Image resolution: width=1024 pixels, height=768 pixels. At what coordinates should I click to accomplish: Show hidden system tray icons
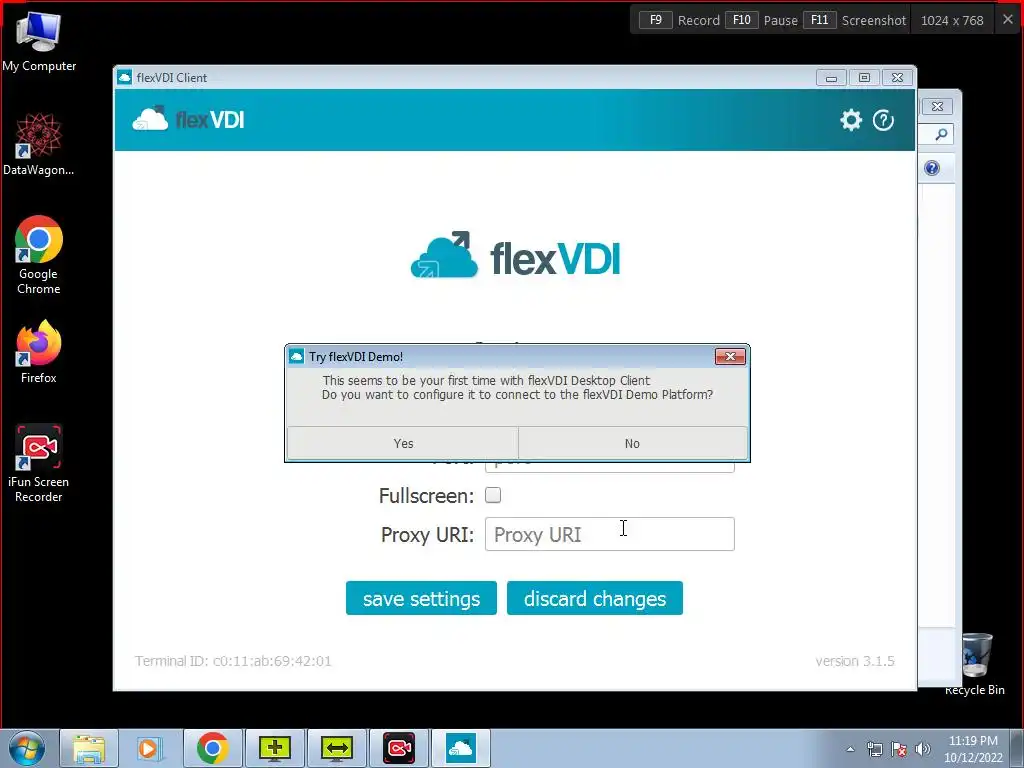850,749
